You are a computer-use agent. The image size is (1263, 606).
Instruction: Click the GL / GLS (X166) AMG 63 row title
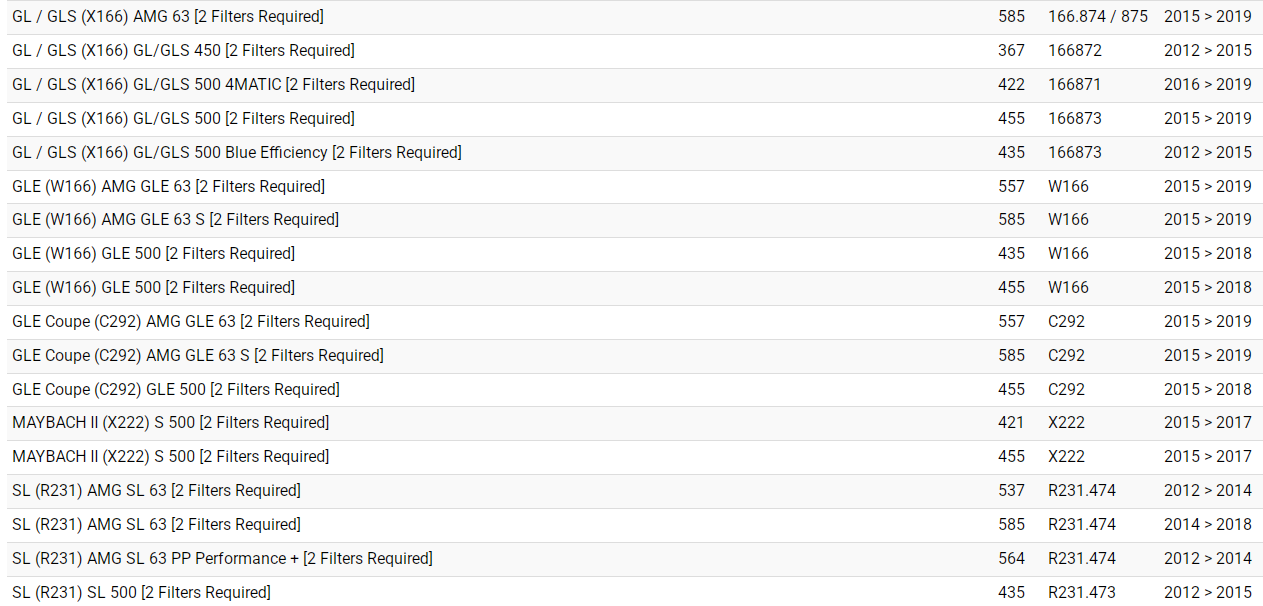pos(168,17)
